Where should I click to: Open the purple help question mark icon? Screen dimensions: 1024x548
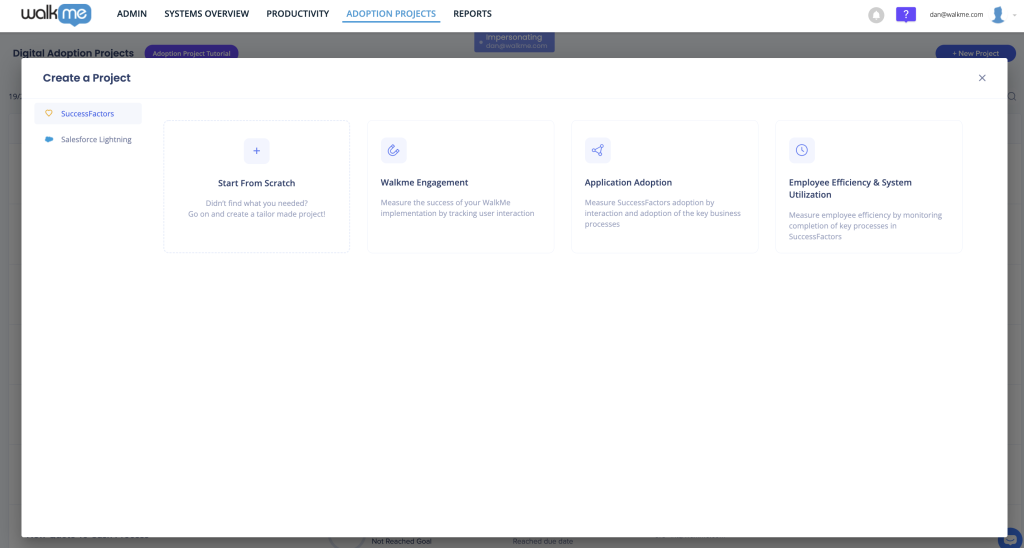(x=905, y=14)
